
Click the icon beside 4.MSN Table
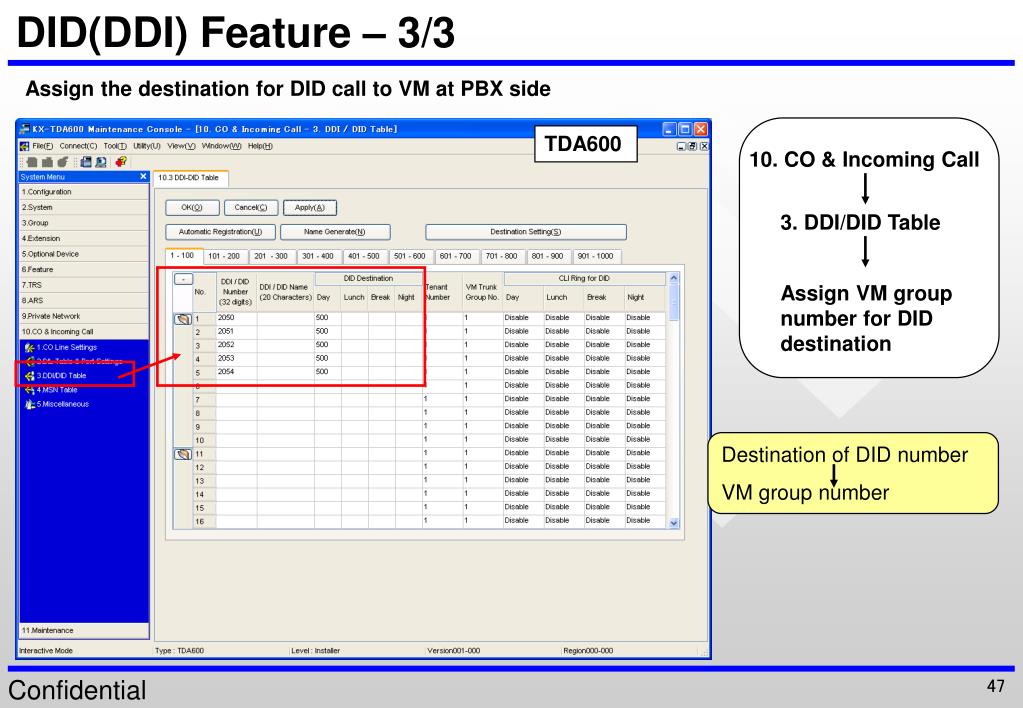click(29, 390)
